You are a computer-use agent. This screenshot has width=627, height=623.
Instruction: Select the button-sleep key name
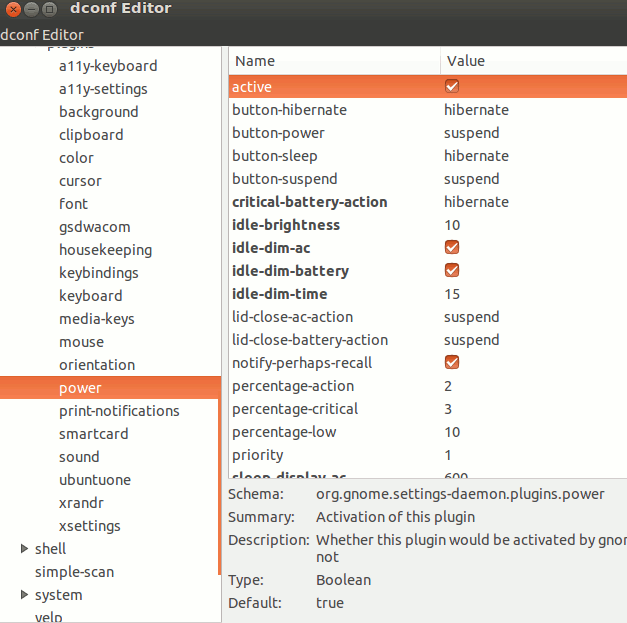tap(275, 156)
